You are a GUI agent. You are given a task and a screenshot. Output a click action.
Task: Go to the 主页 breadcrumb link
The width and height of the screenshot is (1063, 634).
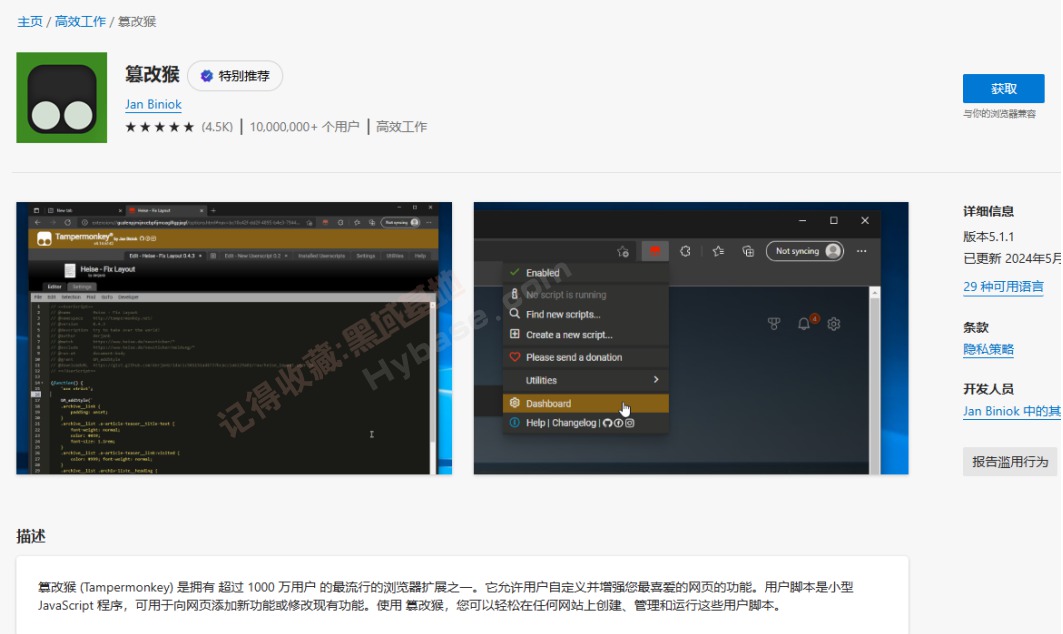[30, 22]
